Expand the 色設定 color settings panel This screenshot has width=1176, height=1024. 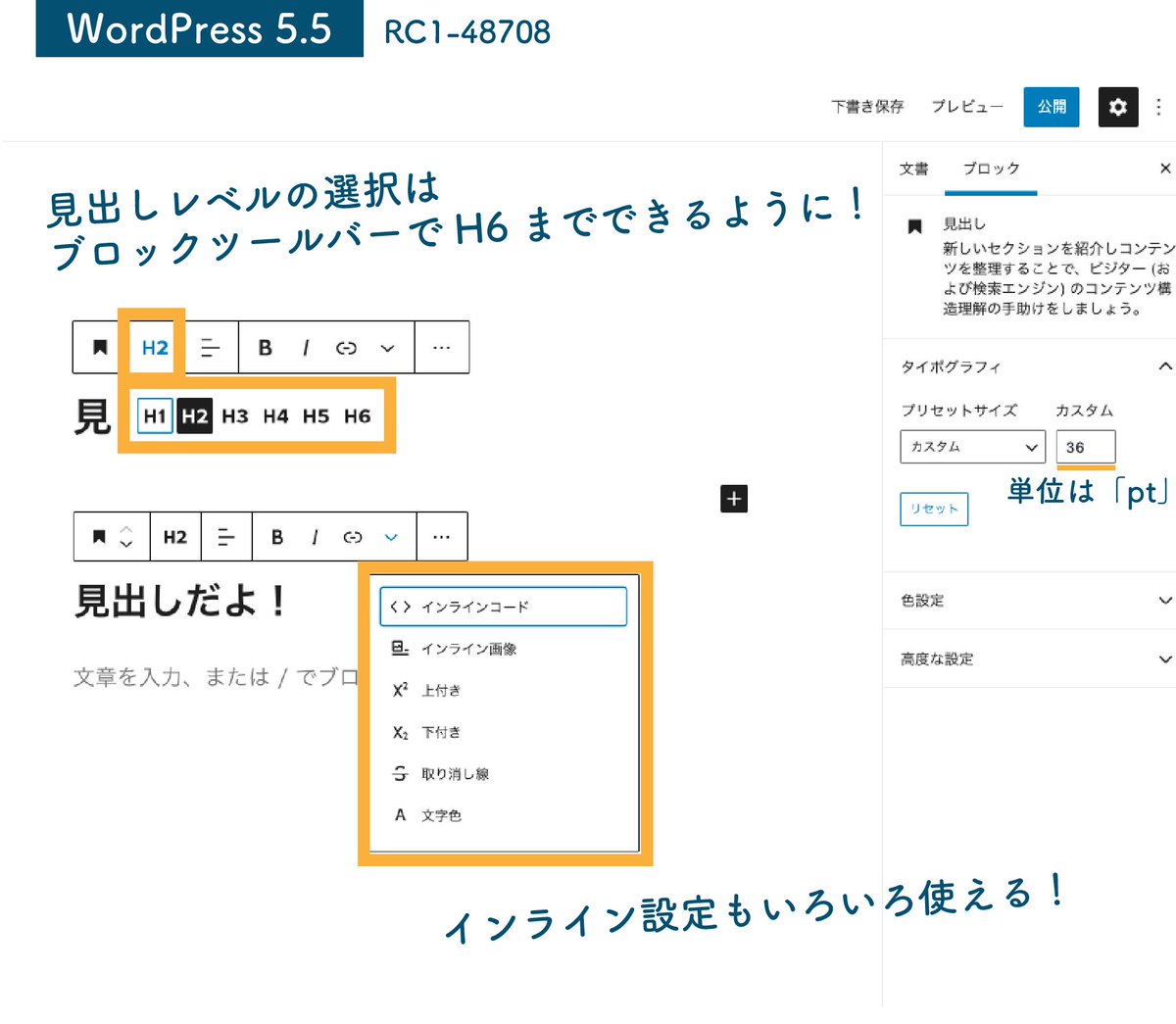point(1029,600)
